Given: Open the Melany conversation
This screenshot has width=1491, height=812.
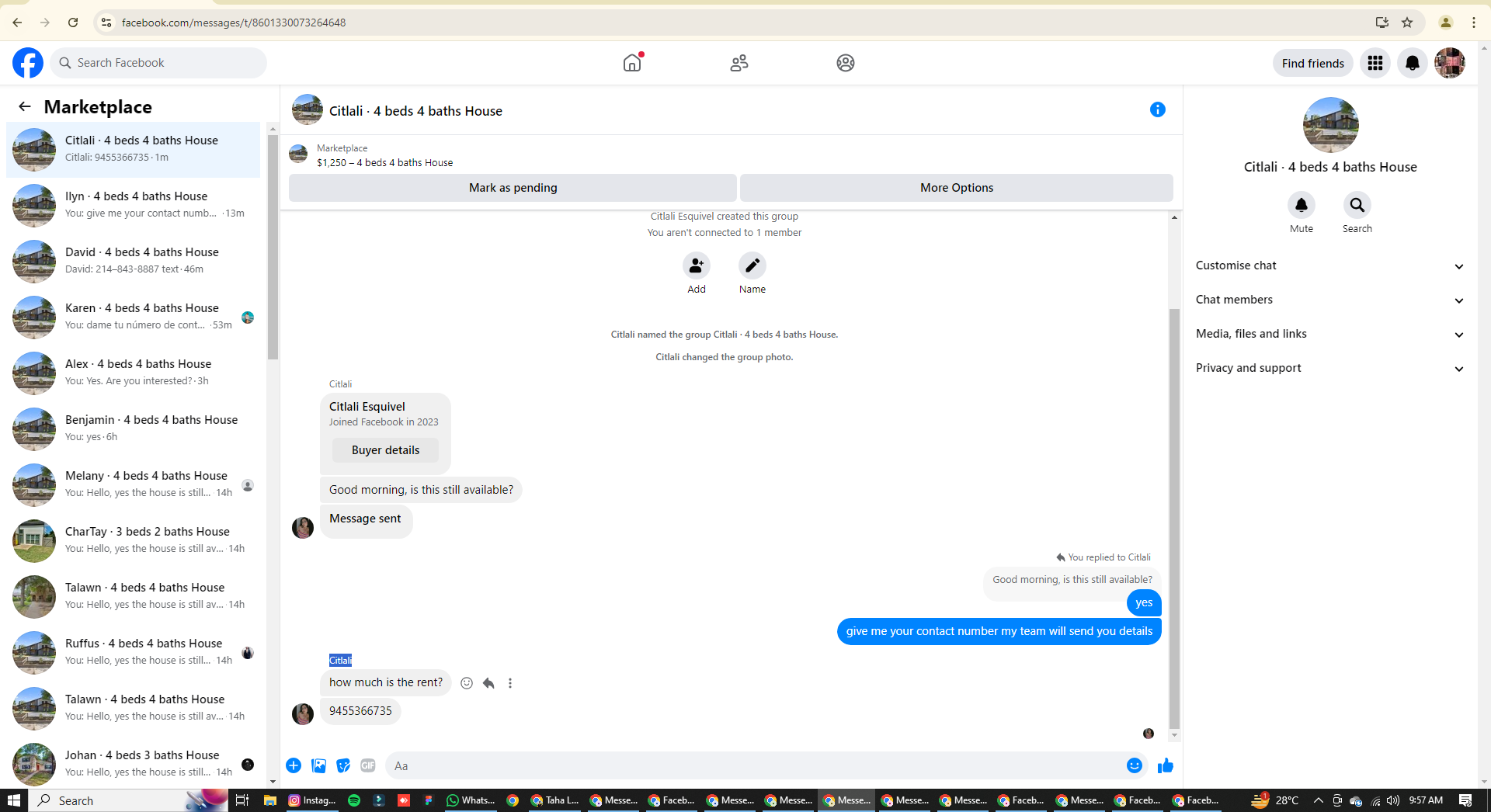Looking at the screenshot, I should click(x=134, y=485).
